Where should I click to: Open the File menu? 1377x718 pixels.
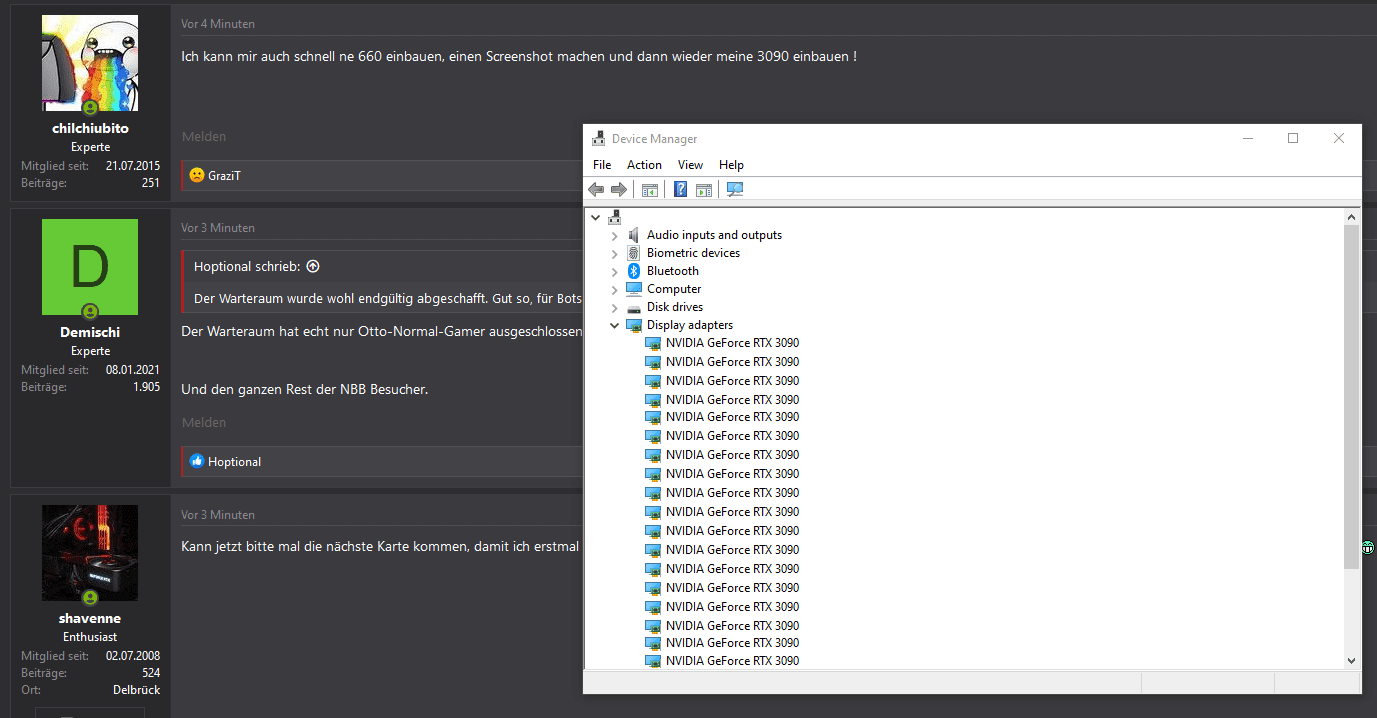[x=602, y=165]
